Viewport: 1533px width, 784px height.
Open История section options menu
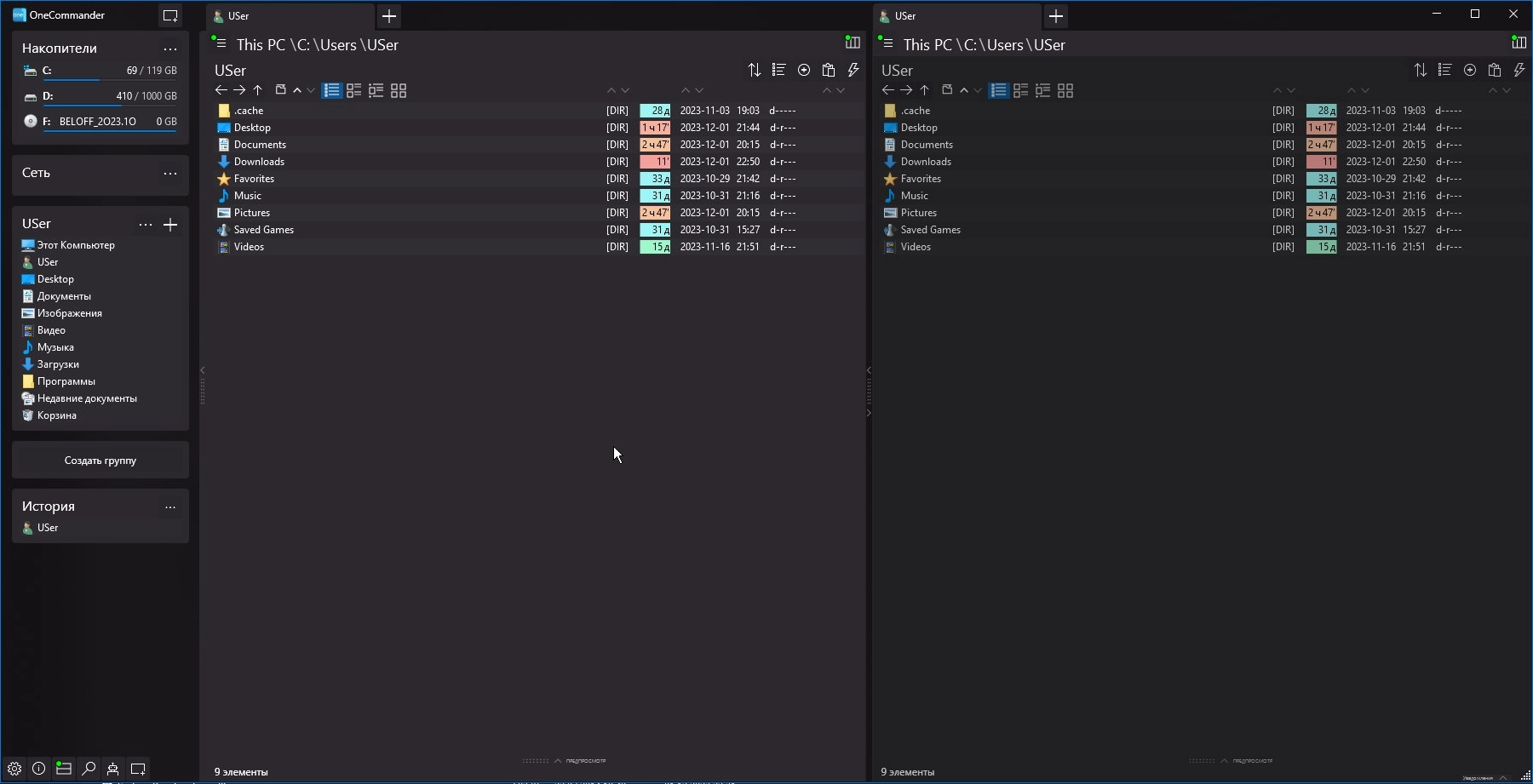pos(170,507)
